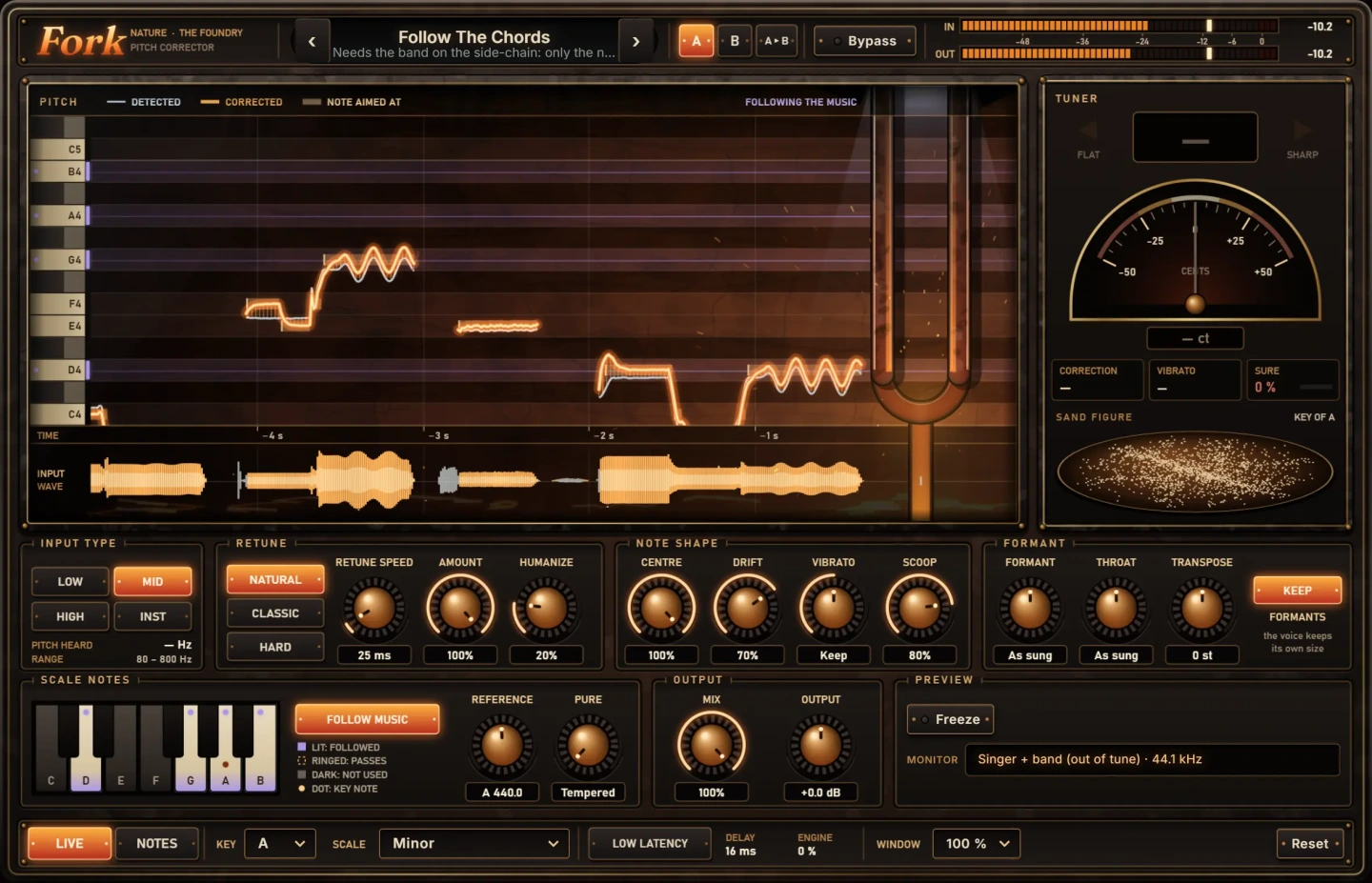Switch to Live mode

pos(70,843)
